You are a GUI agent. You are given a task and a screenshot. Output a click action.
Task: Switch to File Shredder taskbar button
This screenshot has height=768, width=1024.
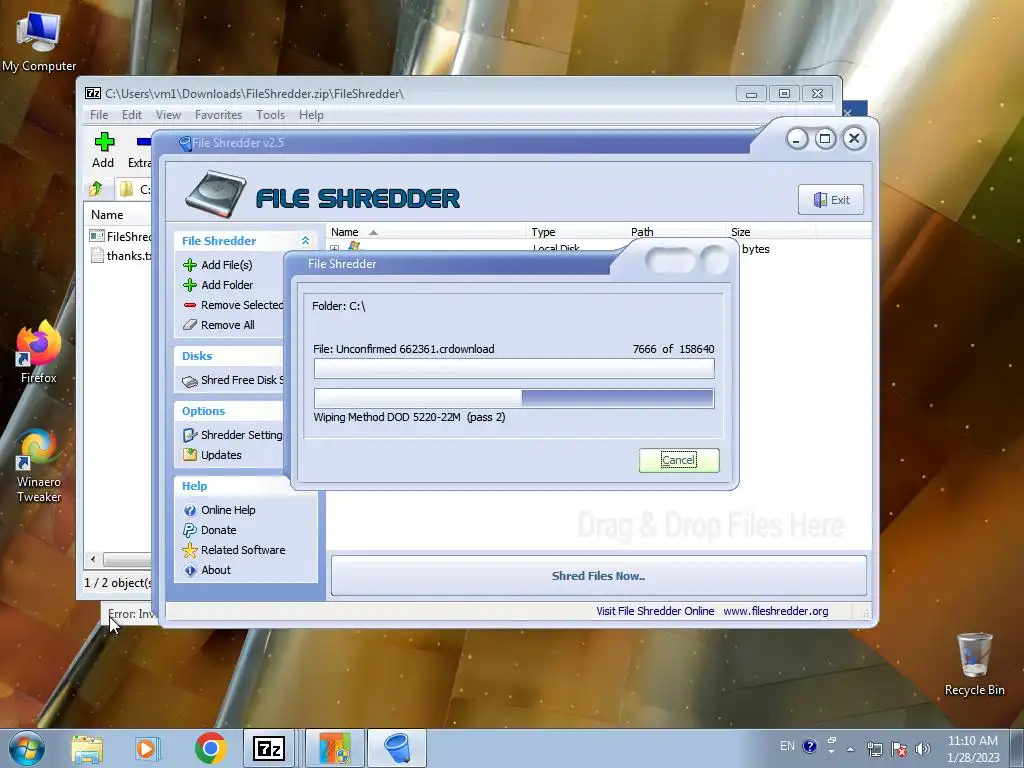pyautogui.click(x=397, y=748)
